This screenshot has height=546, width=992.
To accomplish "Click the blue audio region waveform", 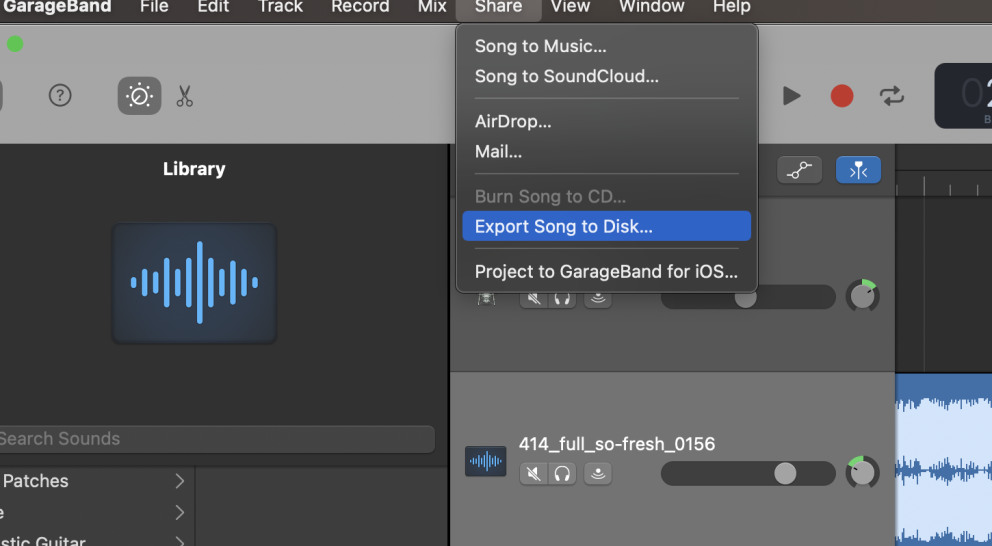I will pyautogui.click(x=943, y=460).
